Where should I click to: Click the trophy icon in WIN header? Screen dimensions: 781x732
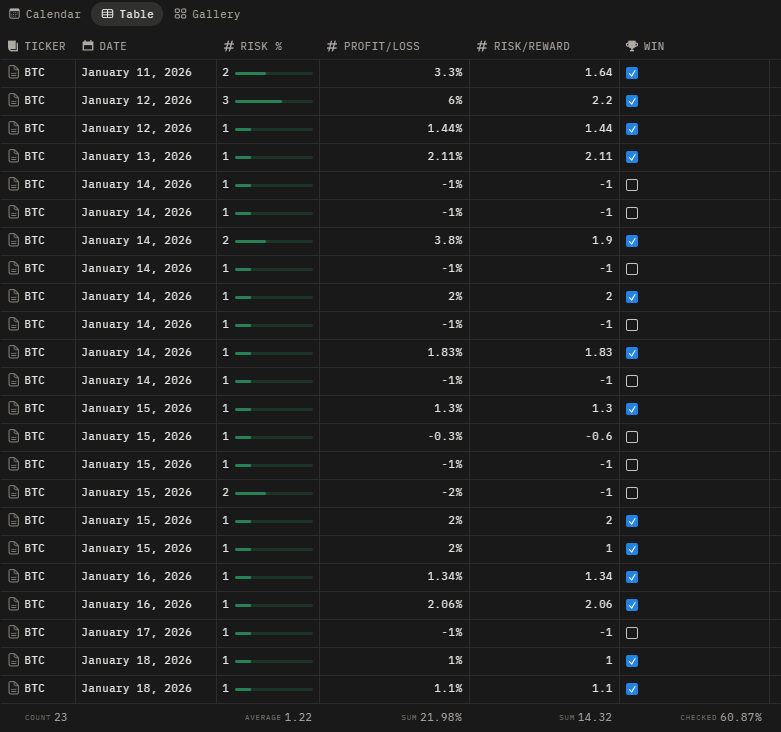(x=632, y=46)
